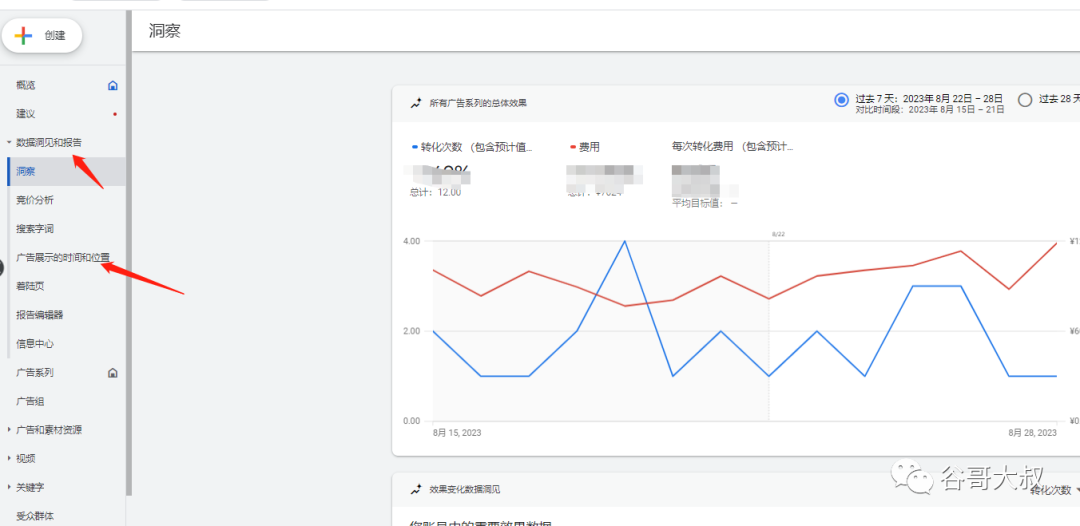Select the 过去 7 天 radio button

click(841, 99)
